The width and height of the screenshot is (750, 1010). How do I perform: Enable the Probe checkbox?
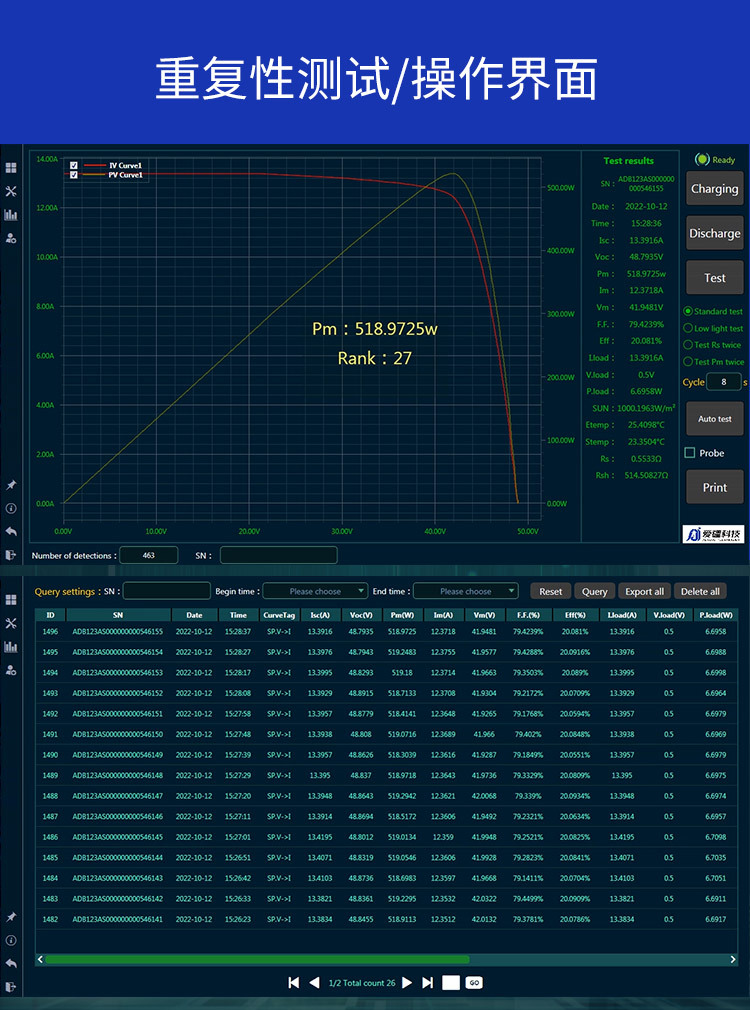click(x=689, y=453)
